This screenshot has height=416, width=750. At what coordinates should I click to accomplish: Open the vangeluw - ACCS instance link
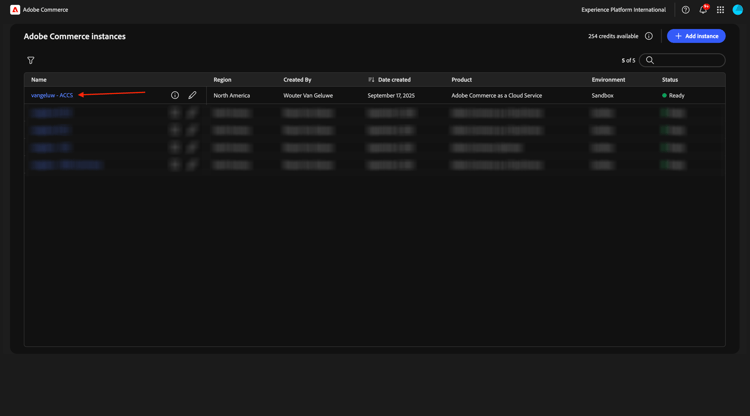pos(52,95)
